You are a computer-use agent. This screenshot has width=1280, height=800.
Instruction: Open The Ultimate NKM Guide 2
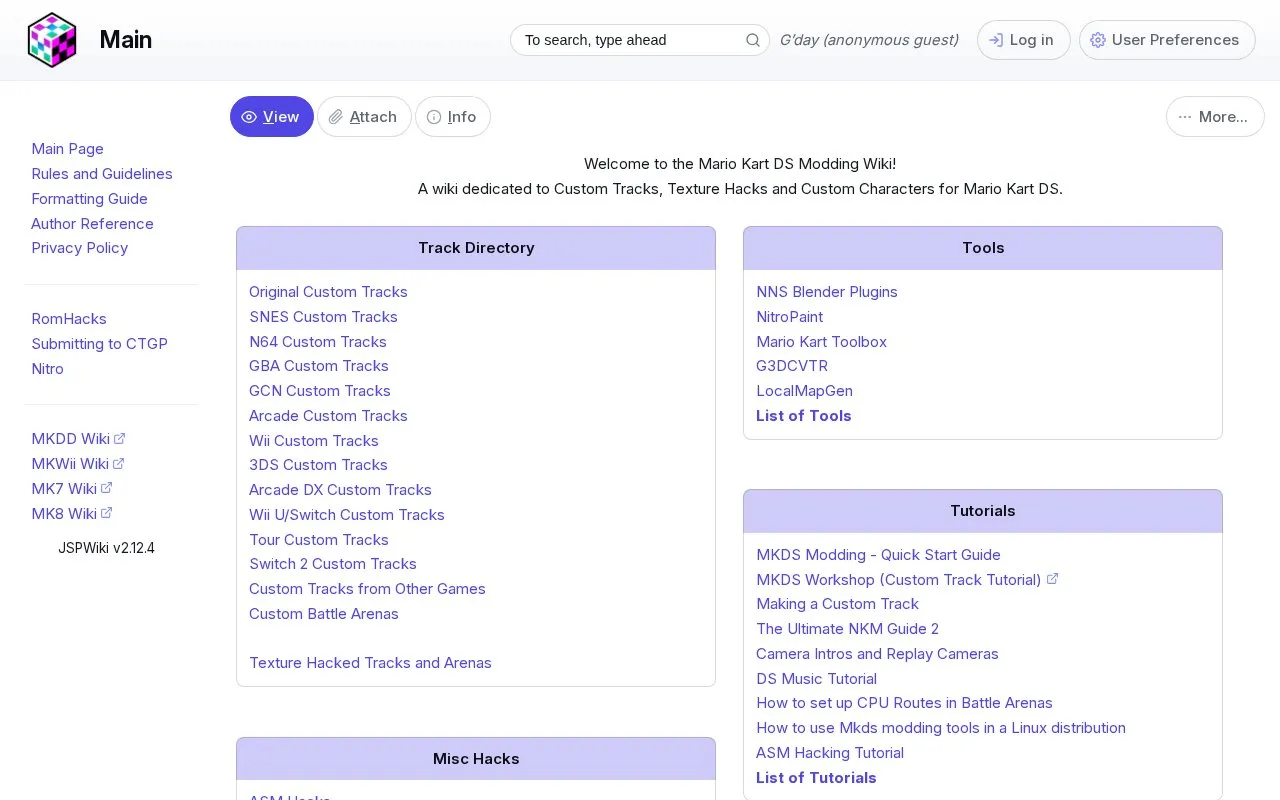847,629
